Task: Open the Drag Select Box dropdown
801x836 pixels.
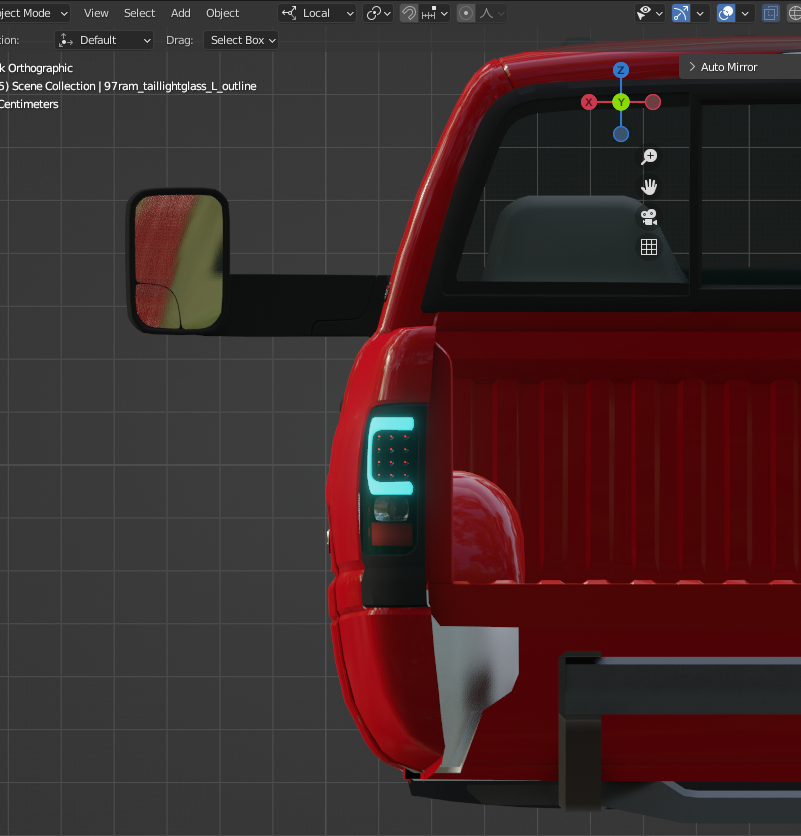Action: (x=241, y=40)
